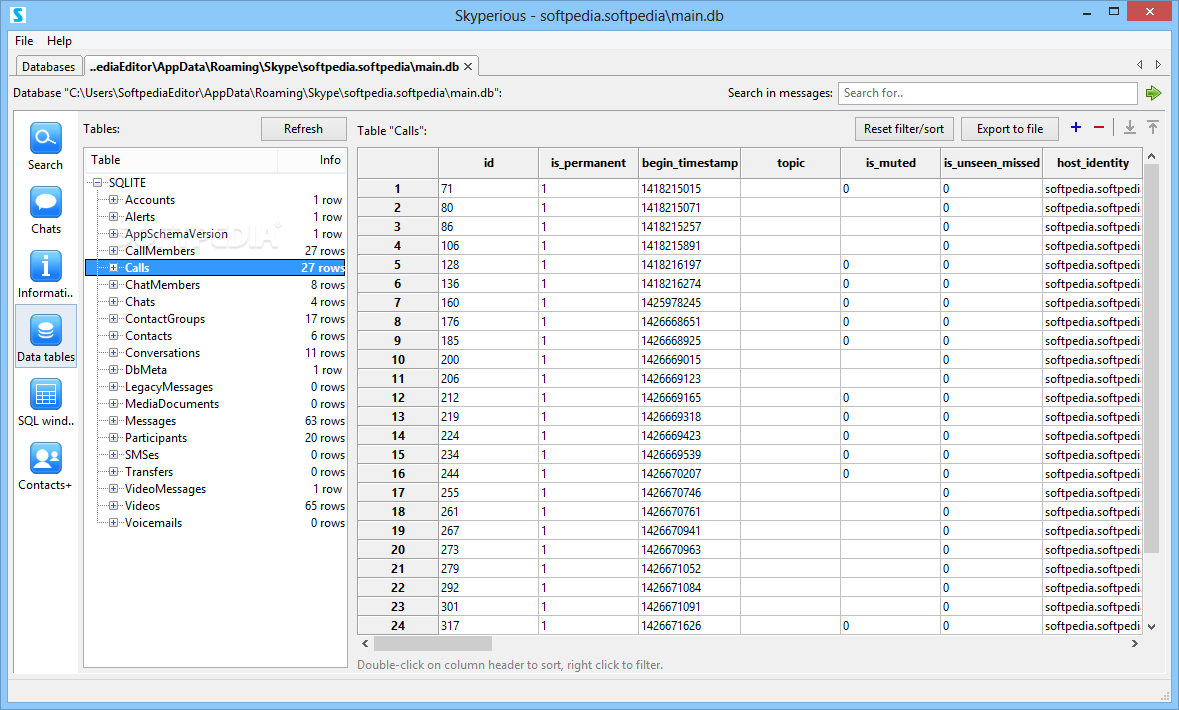Image resolution: width=1179 pixels, height=710 pixels.
Task: Click the Search in messages input field
Action: click(x=987, y=93)
